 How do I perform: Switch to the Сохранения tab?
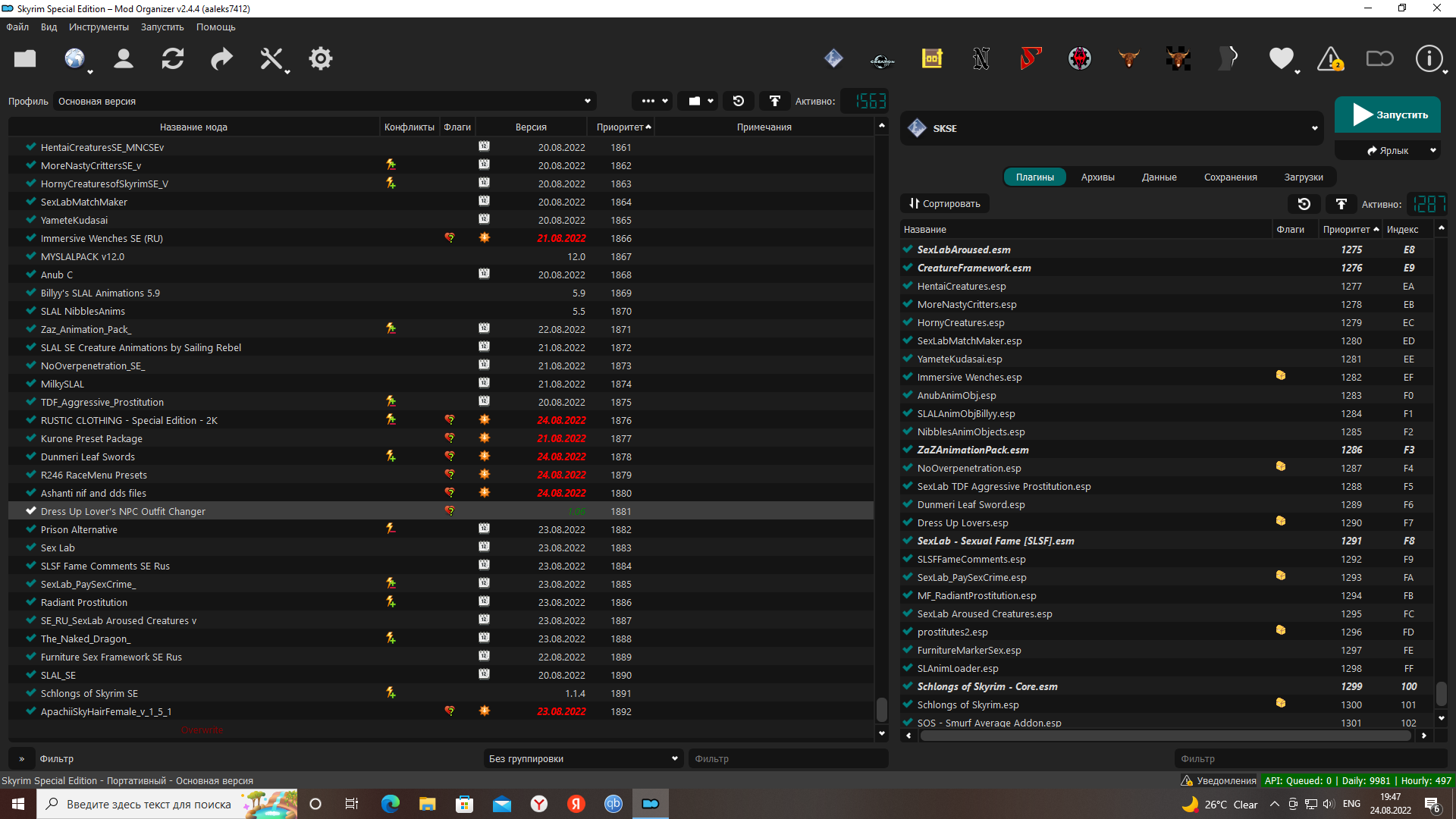point(1230,177)
